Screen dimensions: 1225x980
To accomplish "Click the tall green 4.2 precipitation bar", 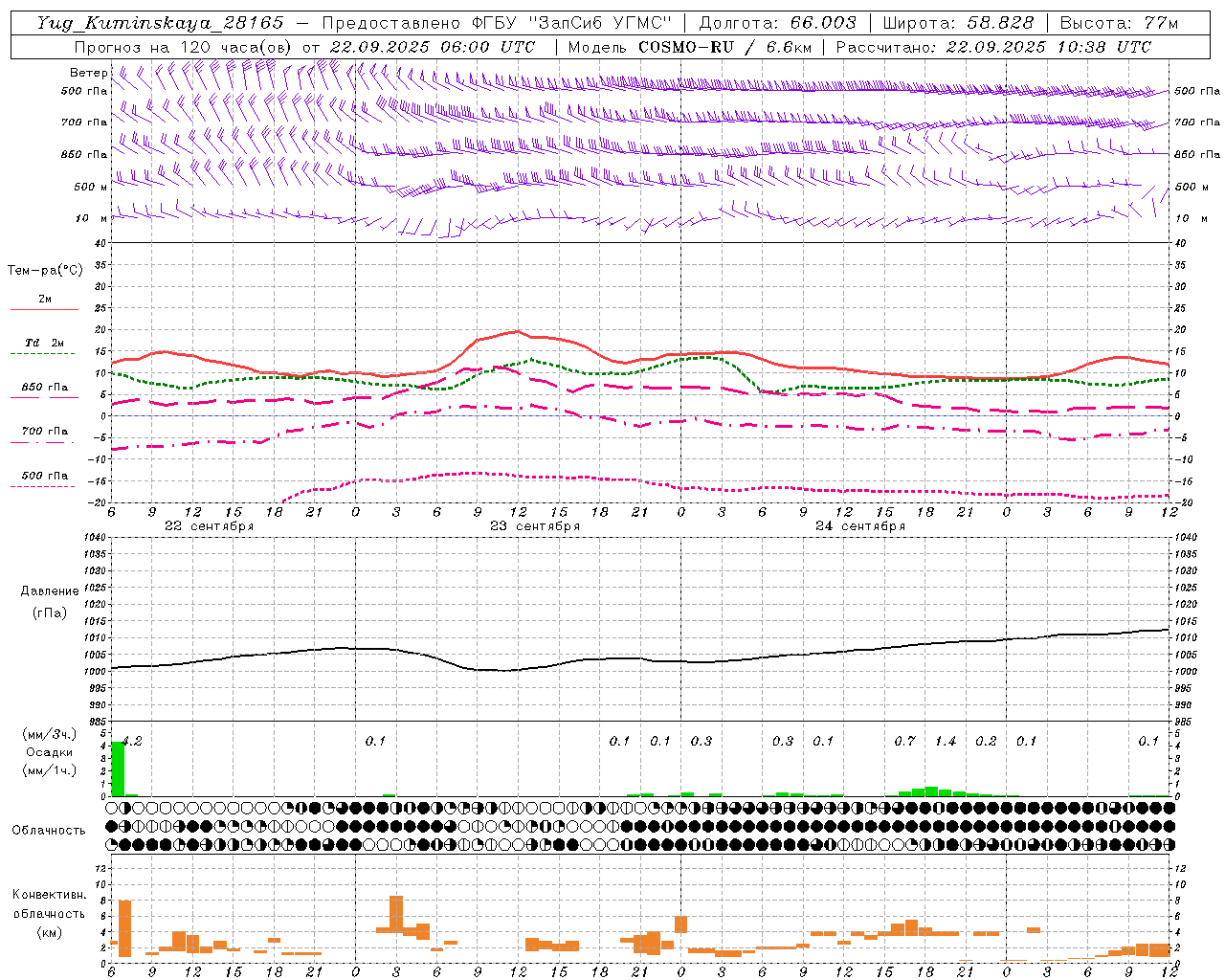I will tap(118, 768).
